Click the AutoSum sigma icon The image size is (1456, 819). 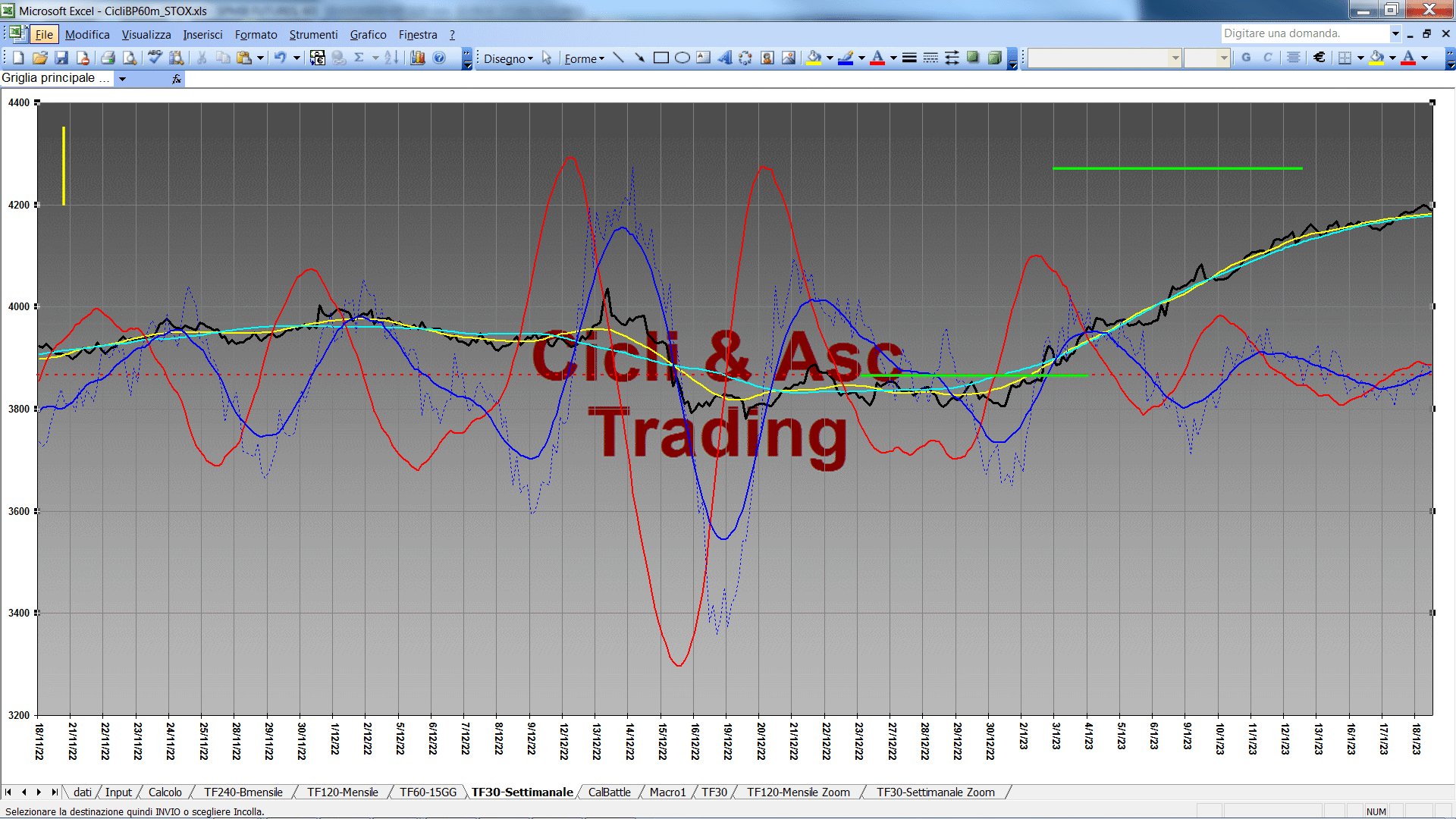pos(359,58)
